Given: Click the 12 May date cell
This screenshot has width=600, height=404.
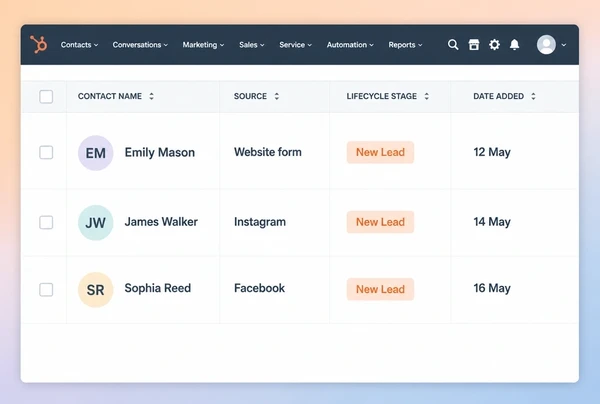Looking at the screenshot, I should point(492,152).
